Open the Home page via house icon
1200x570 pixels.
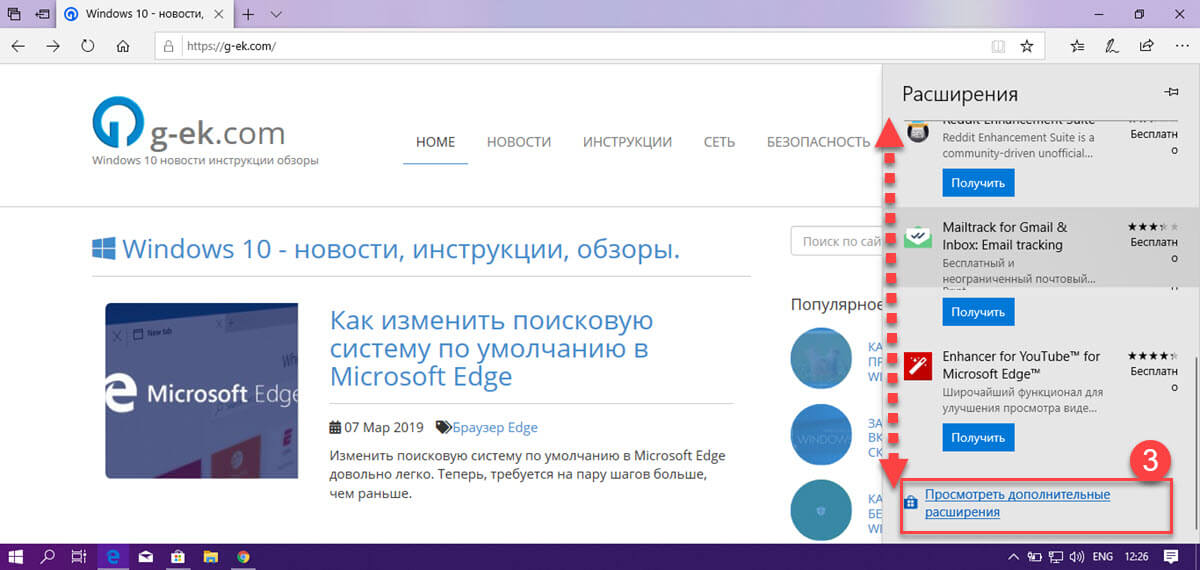coord(123,46)
